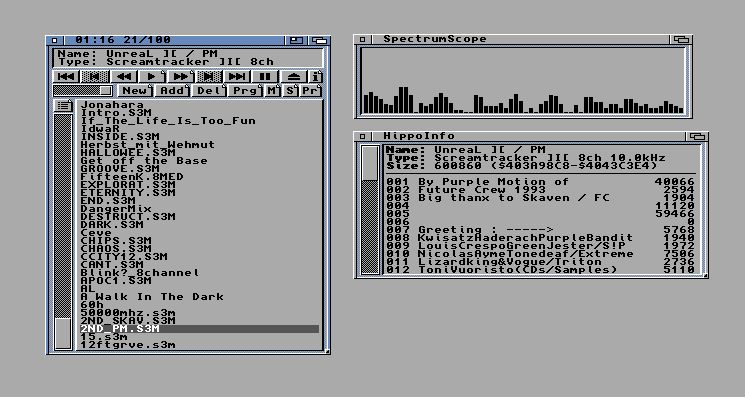Close the HippoInfo window
The height and width of the screenshot is (397, 745).
pos(363,136)
